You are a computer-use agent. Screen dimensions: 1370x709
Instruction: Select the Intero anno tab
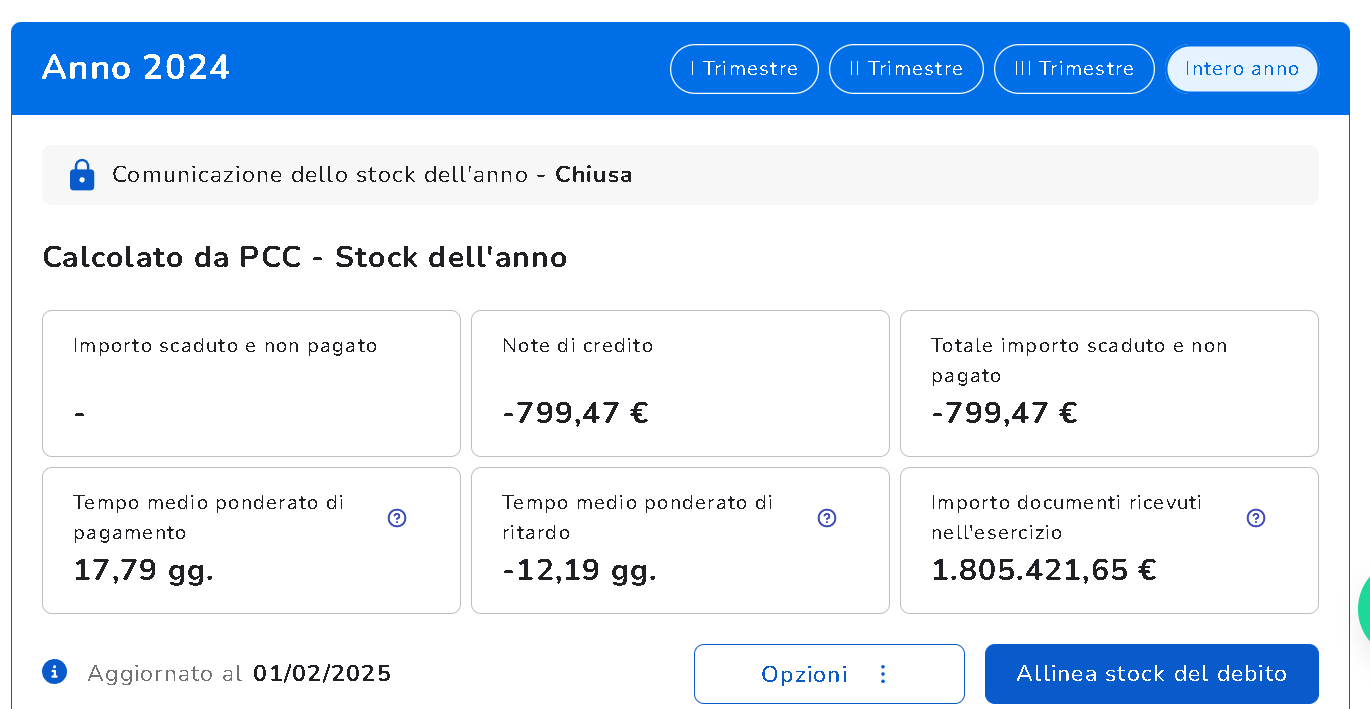click(x=1242, y=69)
